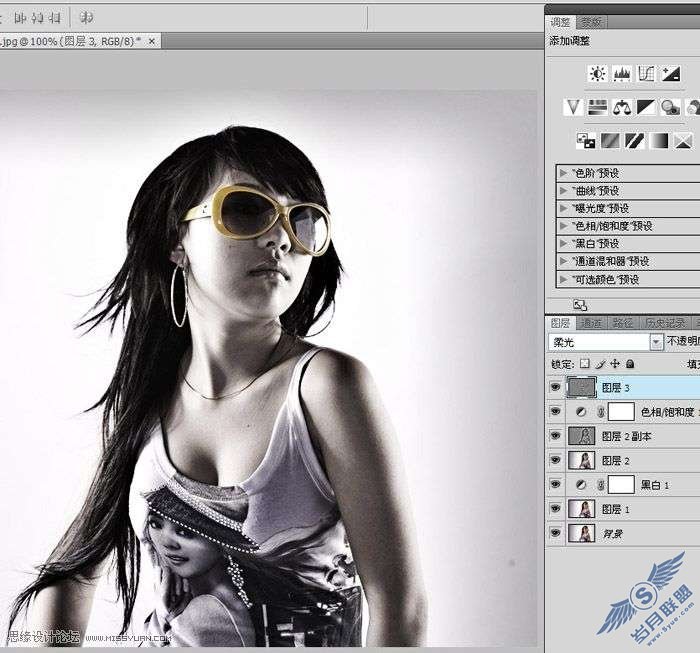
Task: Click the 色相/饱和度 1 adjustment circle icon
Action: tap(581, 412)
